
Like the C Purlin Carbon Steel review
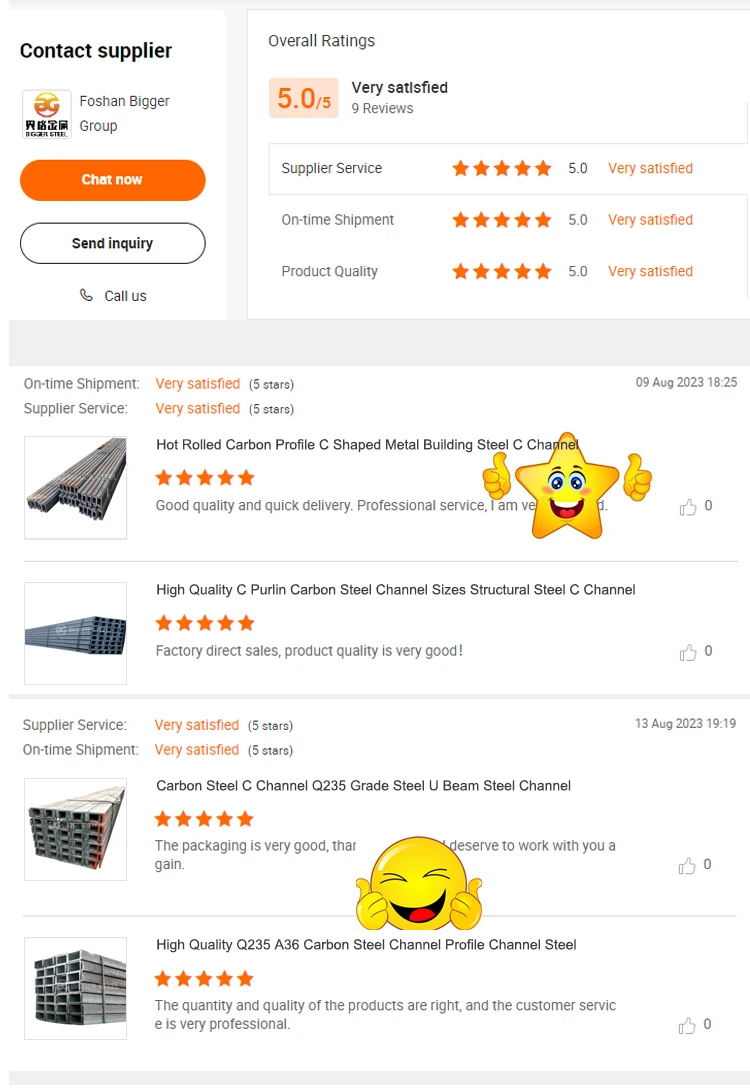pos(688,652)
